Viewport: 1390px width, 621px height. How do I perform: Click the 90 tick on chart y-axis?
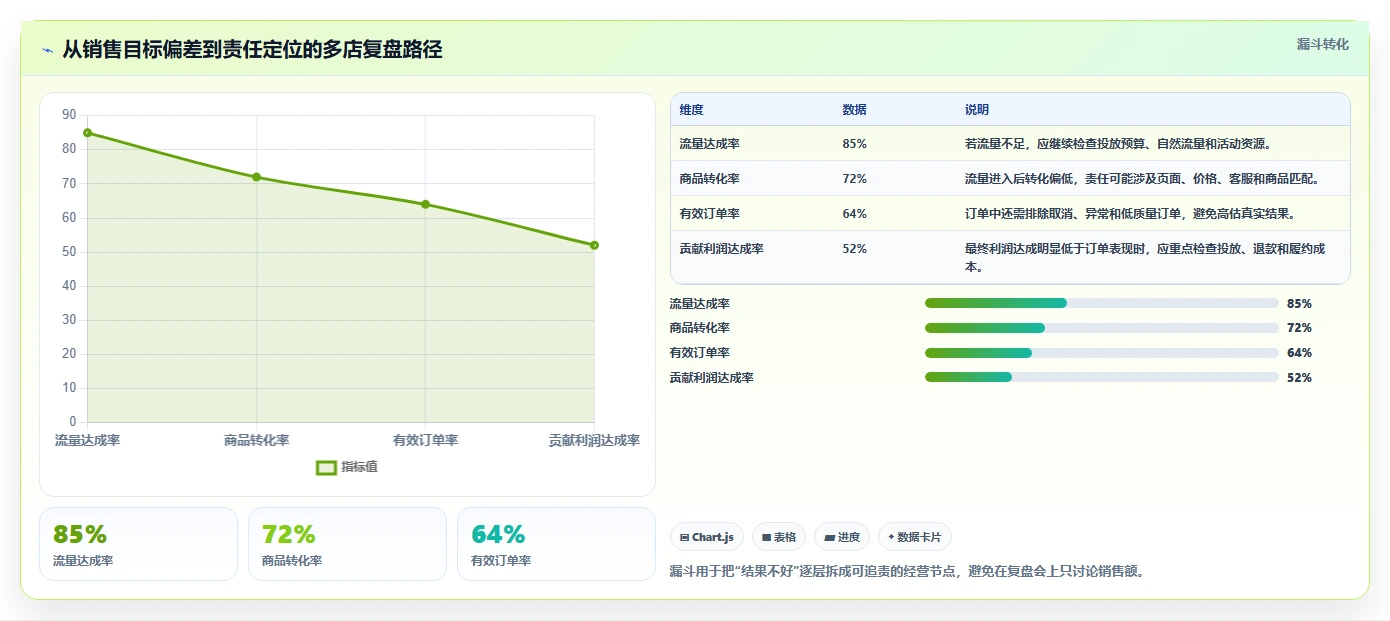tap(69, 115)
